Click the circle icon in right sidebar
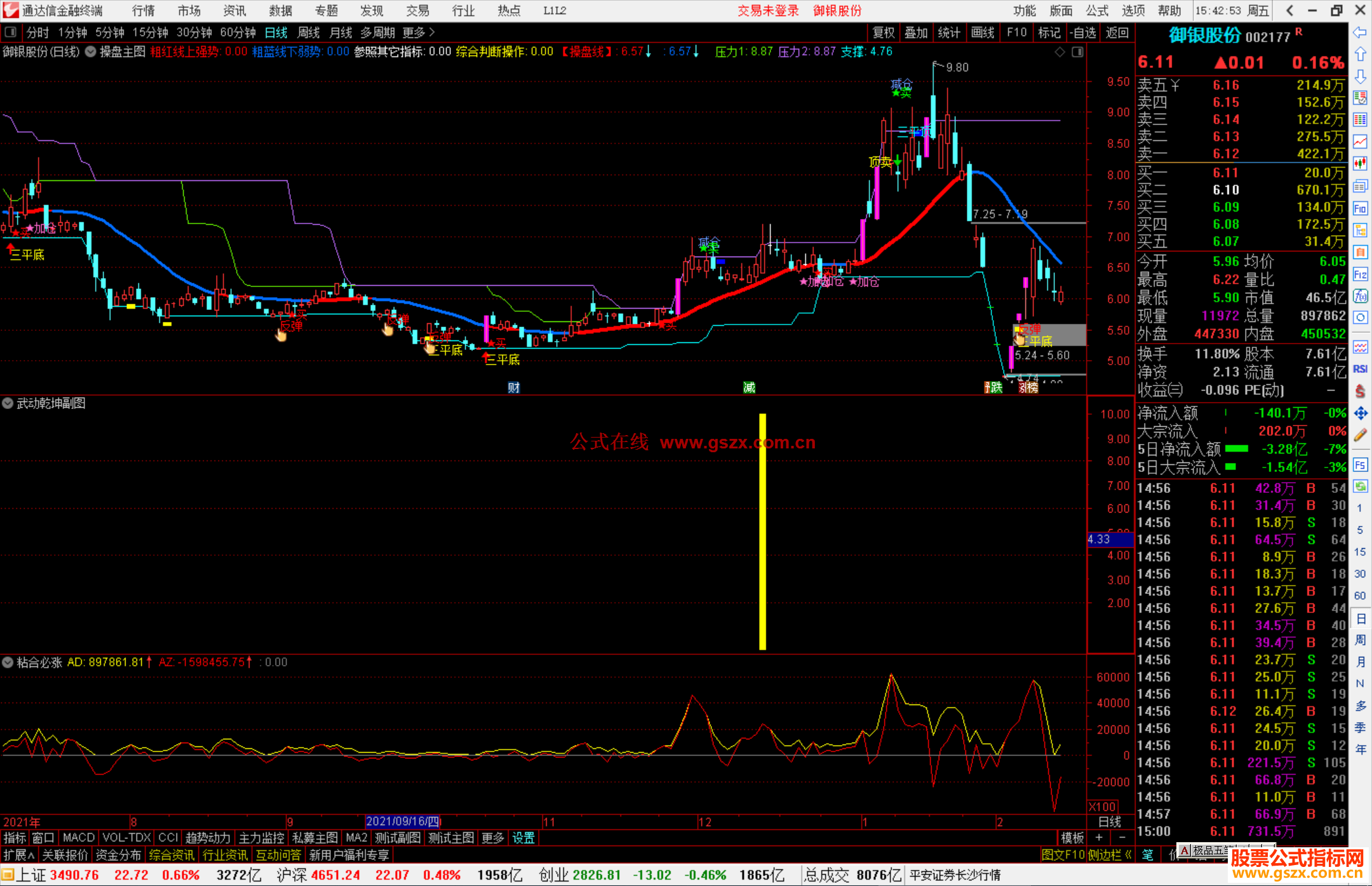The width and height of the screenshot is (1372, 886). coord(1360,318)
